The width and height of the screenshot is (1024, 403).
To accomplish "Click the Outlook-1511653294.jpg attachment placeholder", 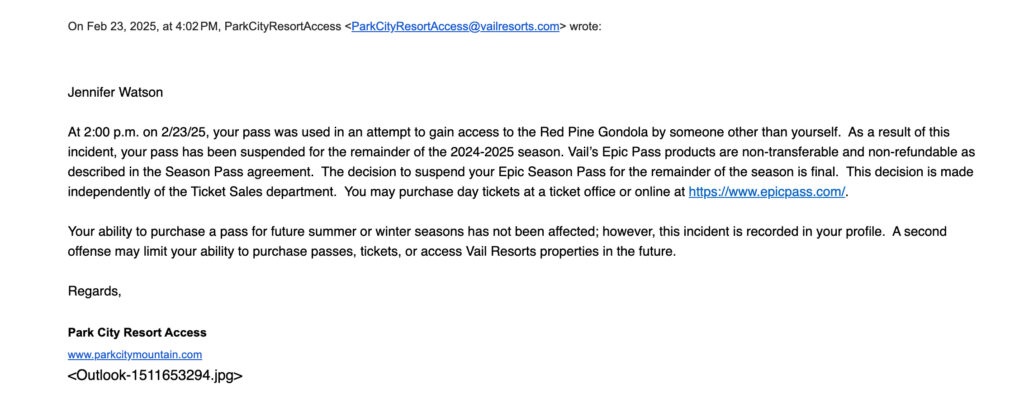I will (x=155, y=376).
